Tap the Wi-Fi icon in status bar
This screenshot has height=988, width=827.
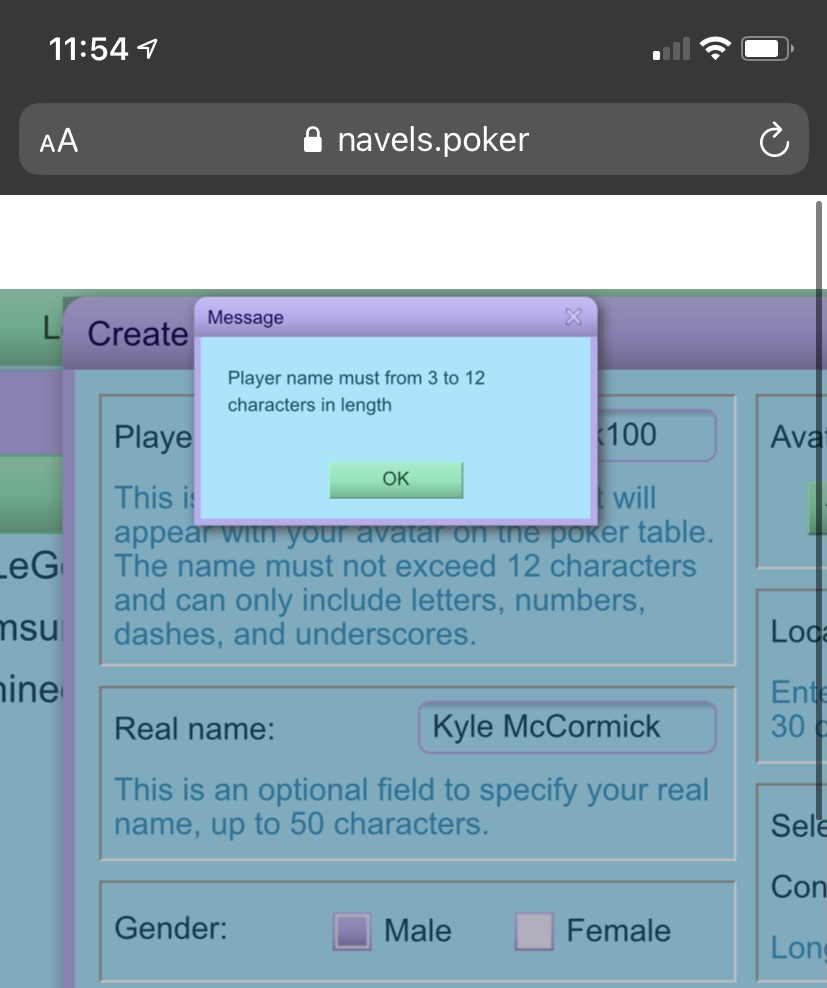[715, 48]
